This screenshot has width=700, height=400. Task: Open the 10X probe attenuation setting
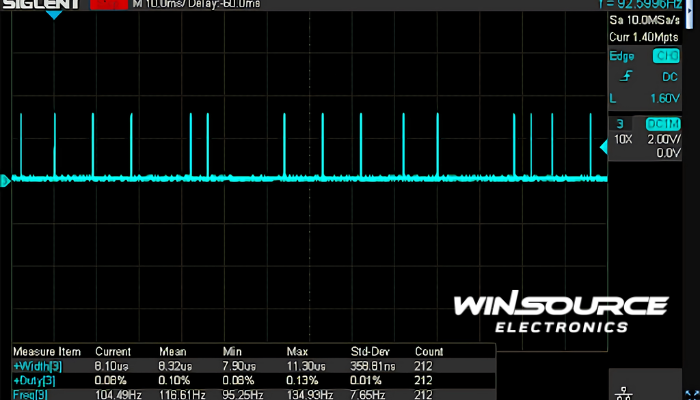tap(621, 138)
